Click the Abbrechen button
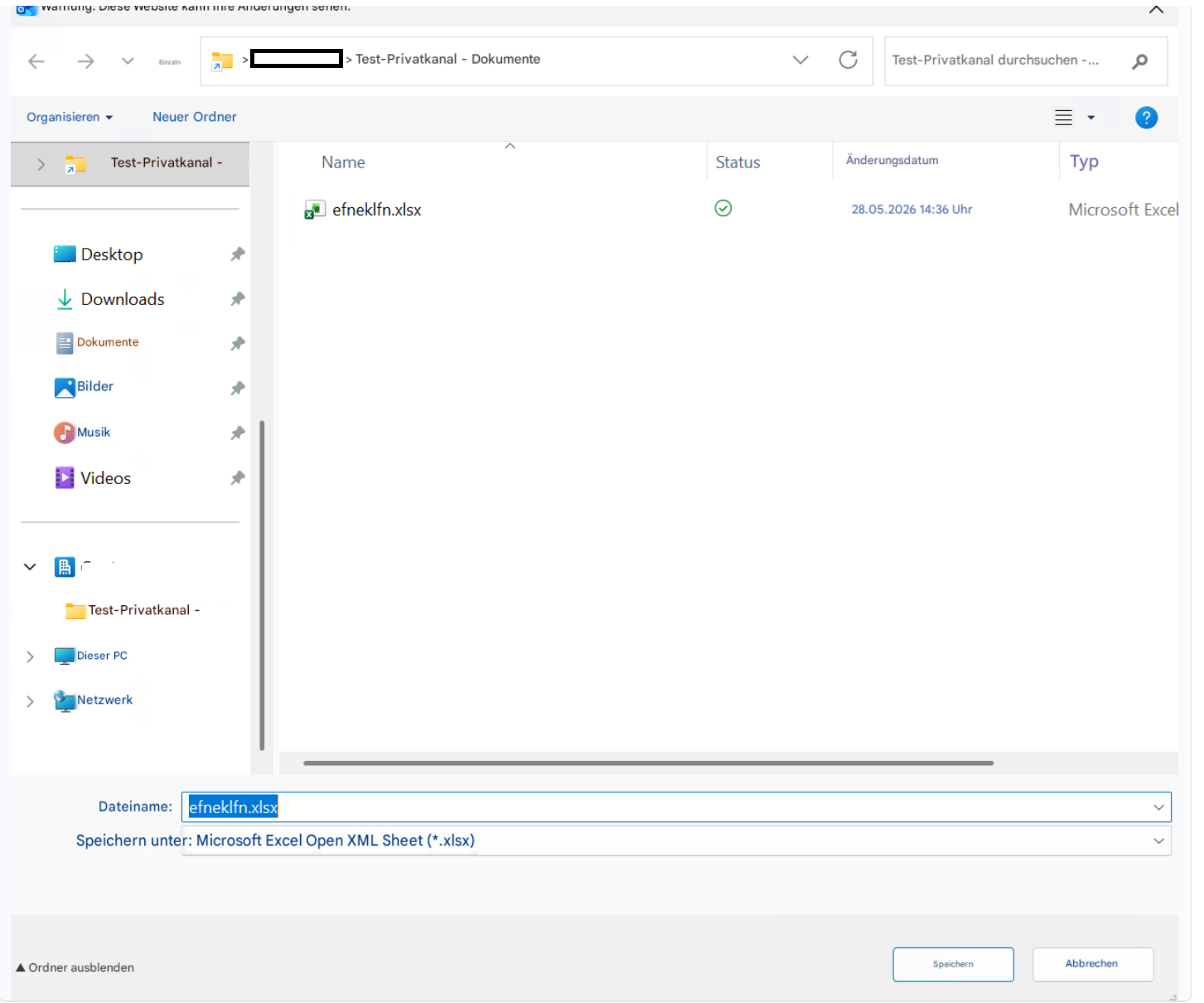The image size is (1204, 1003). (x=1092, y=964)
